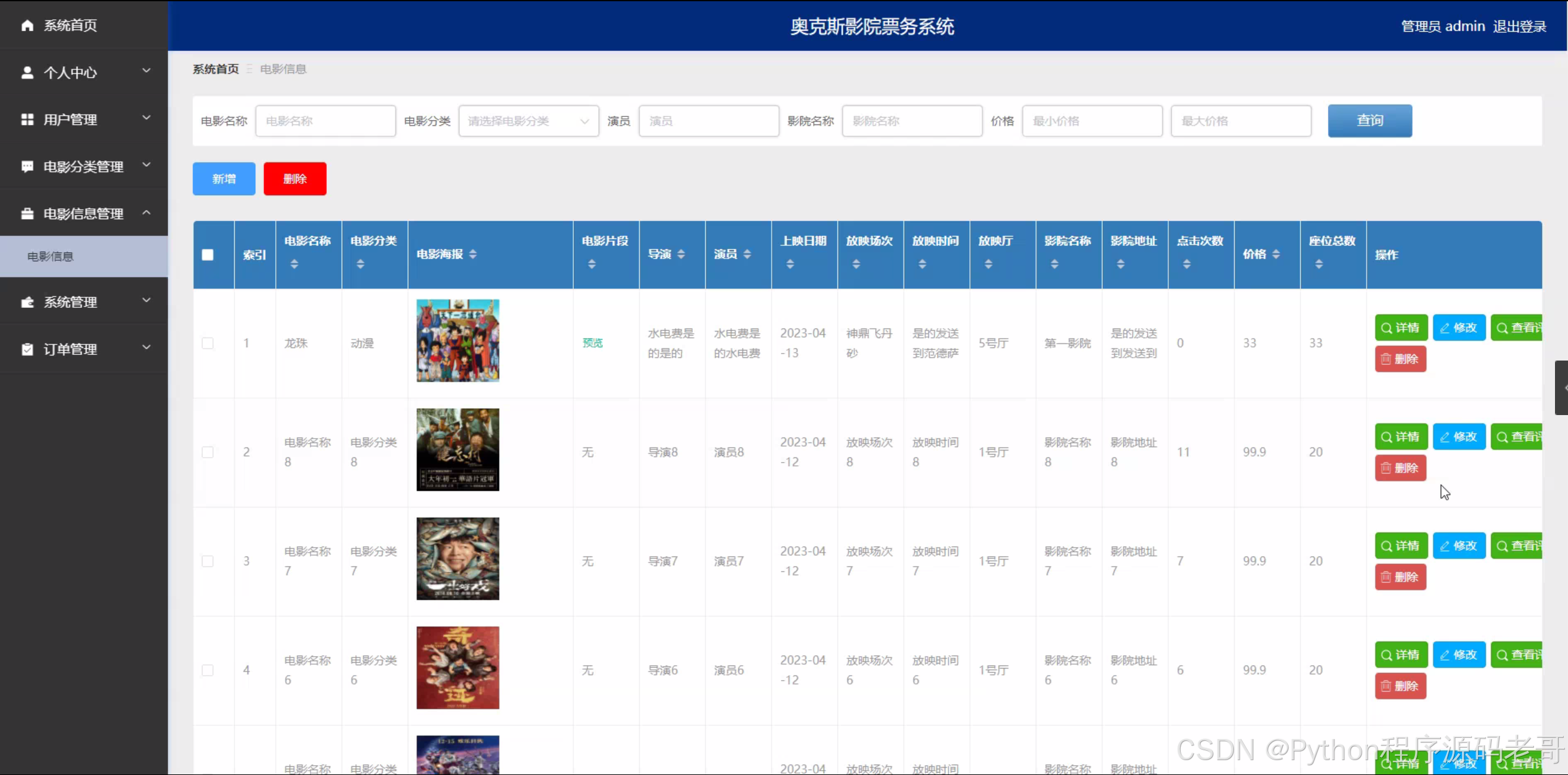The image size is (1568, 775).
Task: Select the checkbox for row index 3
Action: [x=208, y=561]
